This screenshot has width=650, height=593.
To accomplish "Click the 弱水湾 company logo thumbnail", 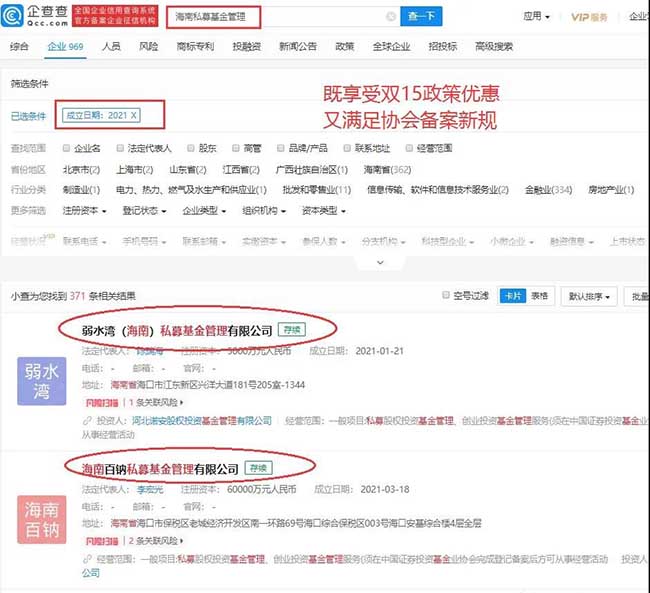I will (41, 381).
